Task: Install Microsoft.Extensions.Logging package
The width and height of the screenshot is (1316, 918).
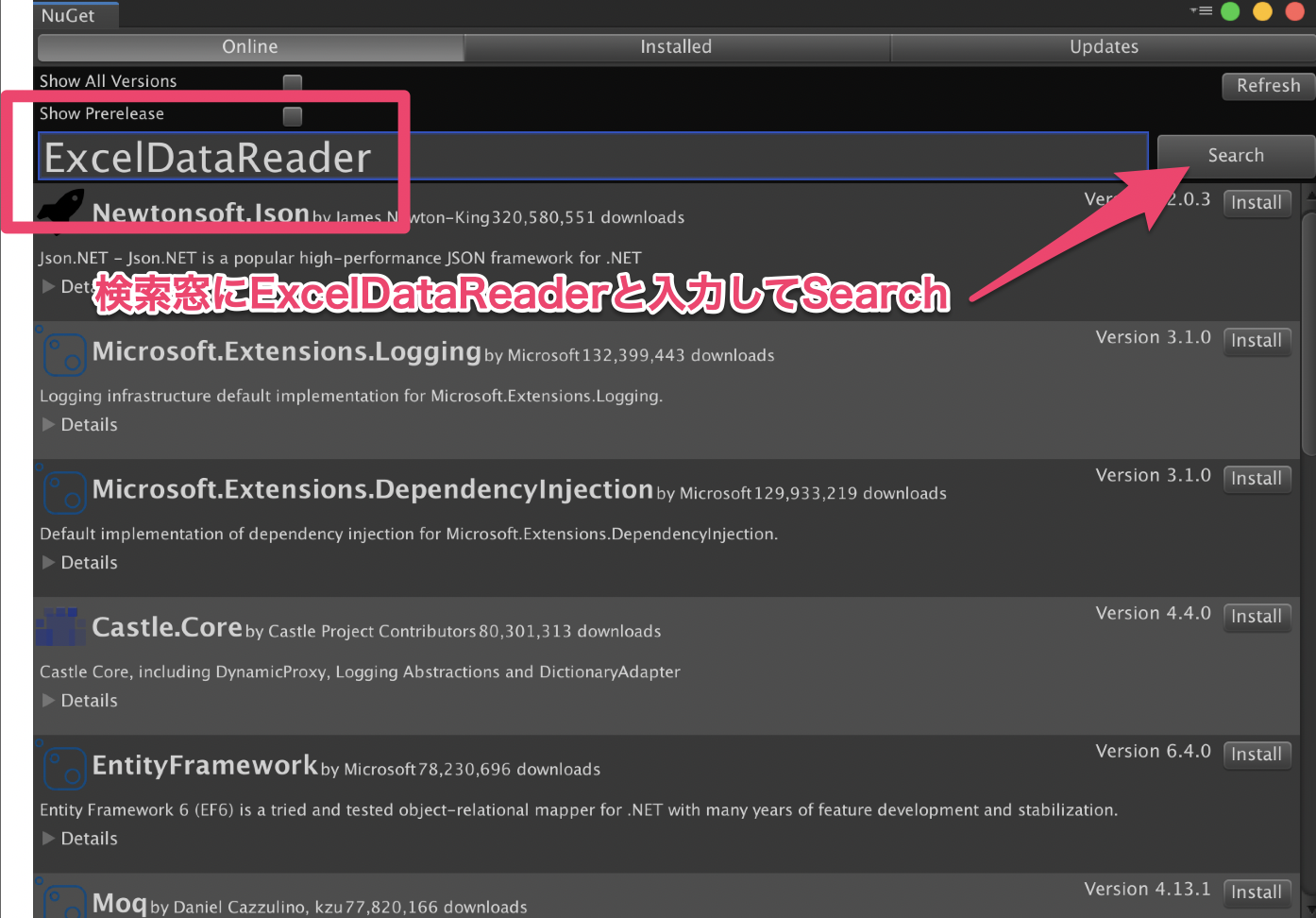Action: tap(1257, 341)
